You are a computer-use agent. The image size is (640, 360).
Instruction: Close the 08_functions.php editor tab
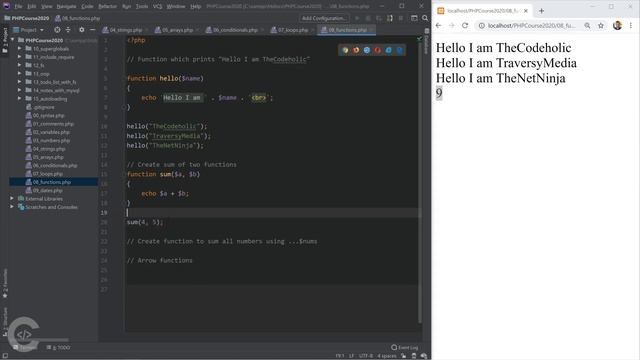point(371,30)
